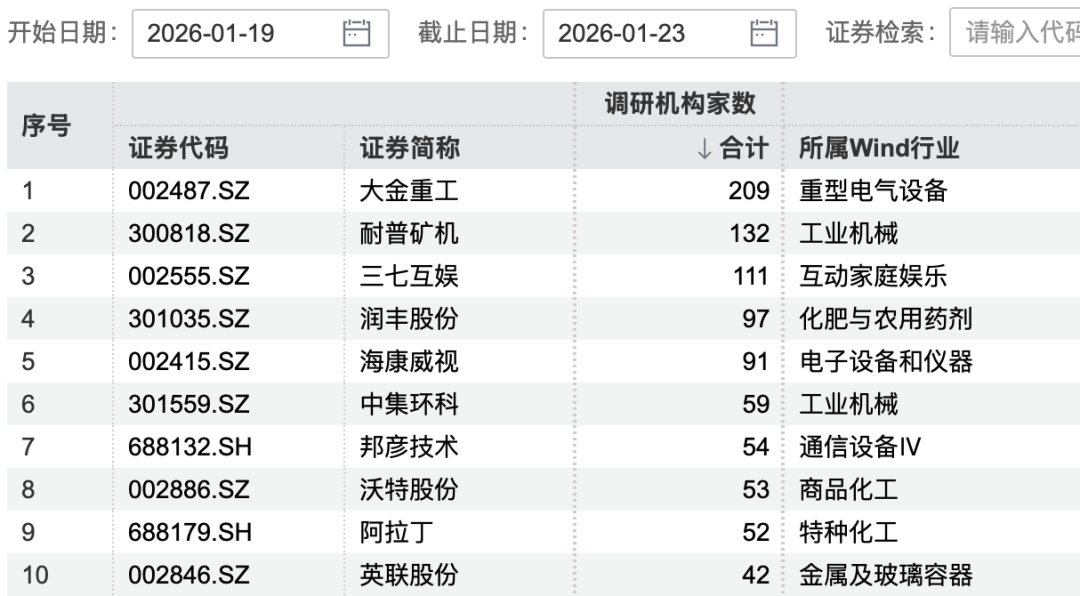This screenshot has height=596, width=1080.
Task: Click stock code 301559.SZ
Action: tap(189, 405)
